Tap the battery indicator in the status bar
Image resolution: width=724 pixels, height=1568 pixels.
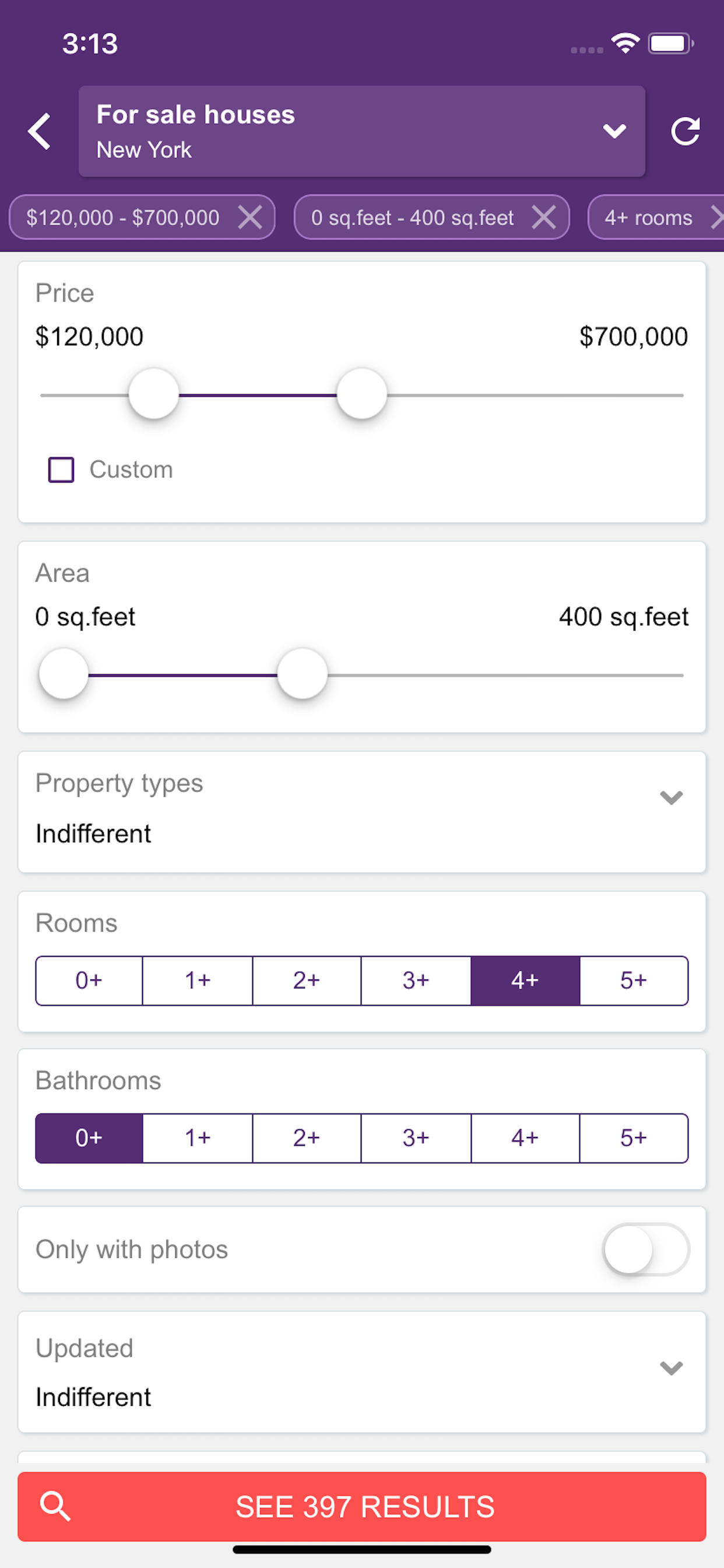coord(669,41)
